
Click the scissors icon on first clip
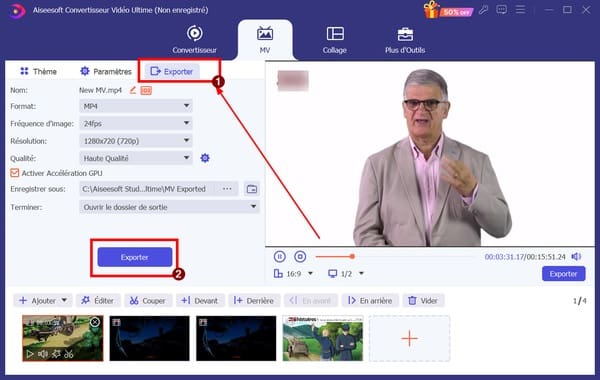(x=68, y=354)
